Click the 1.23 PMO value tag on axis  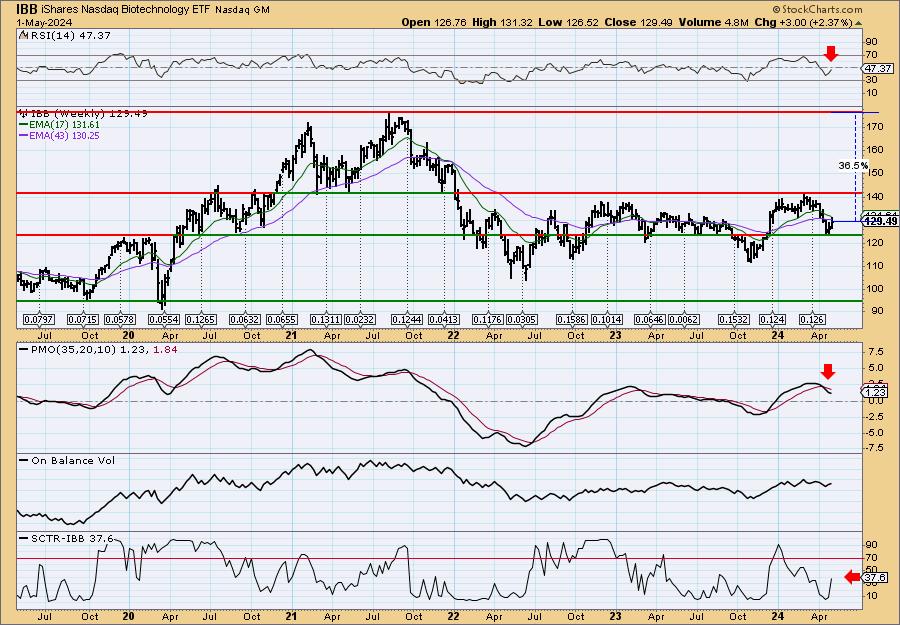click(876, 393)
